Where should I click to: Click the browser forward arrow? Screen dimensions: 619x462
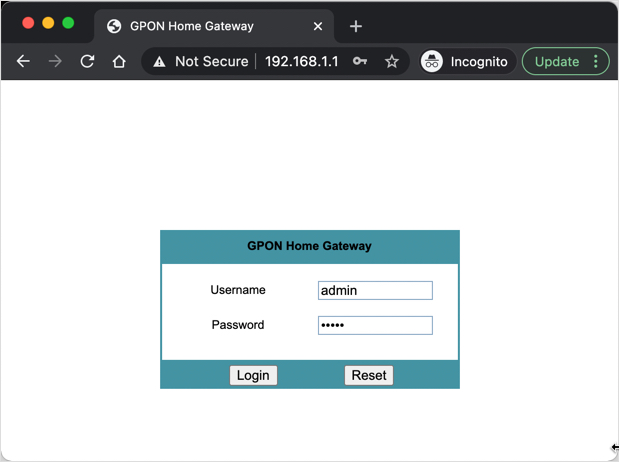pos(55,61)
